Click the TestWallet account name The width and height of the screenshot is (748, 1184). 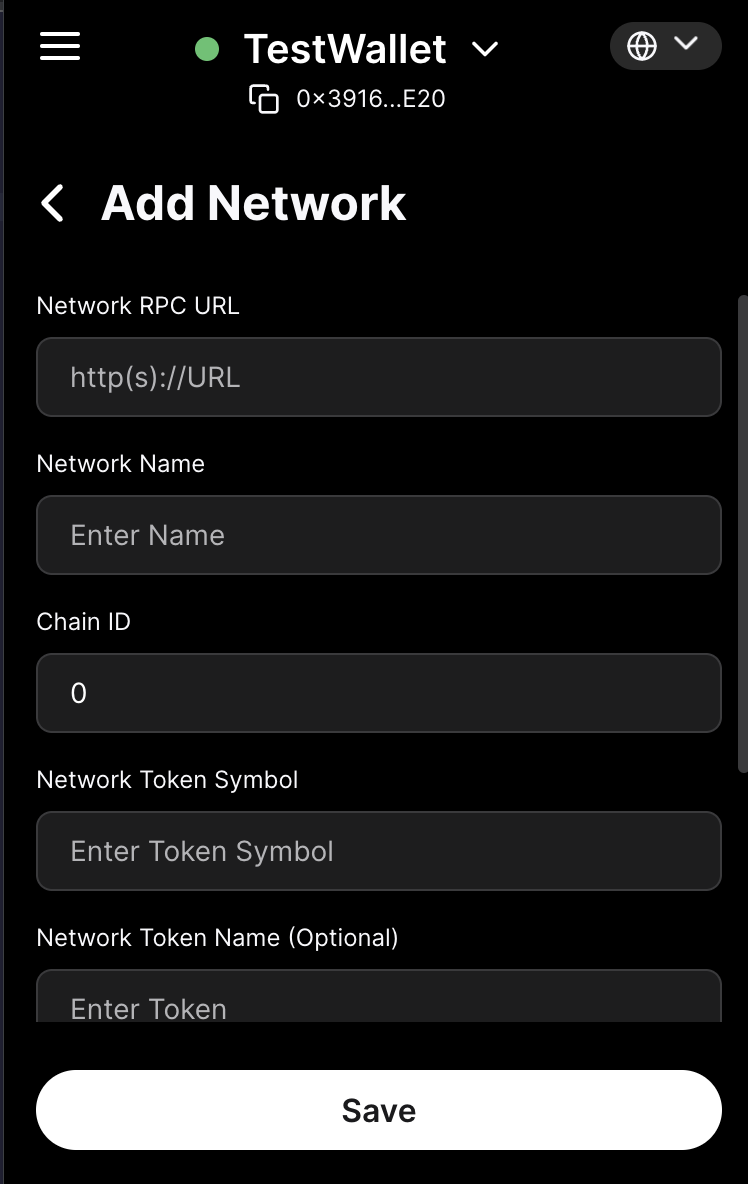click(x=345, y=48)
